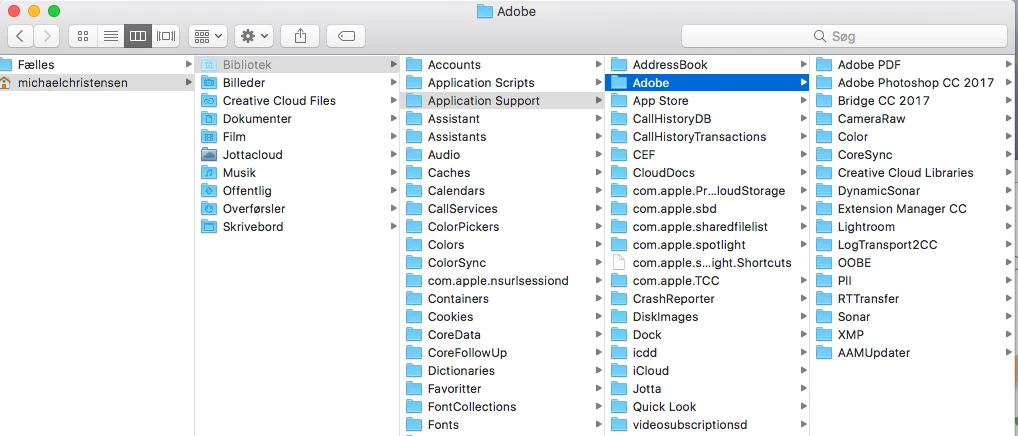Select the App Store folder
This screenshot has width=1018, height=436.
707,101
